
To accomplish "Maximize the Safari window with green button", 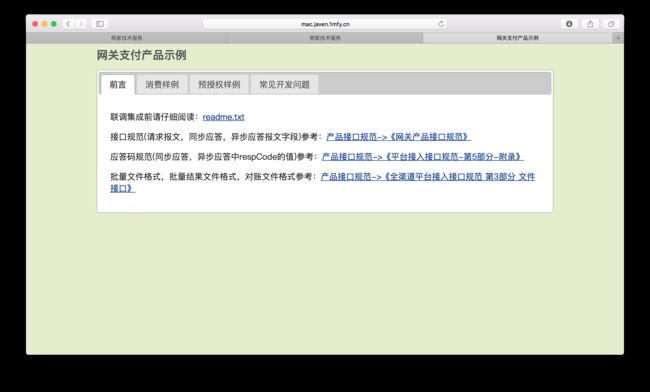I will (54, 24).
